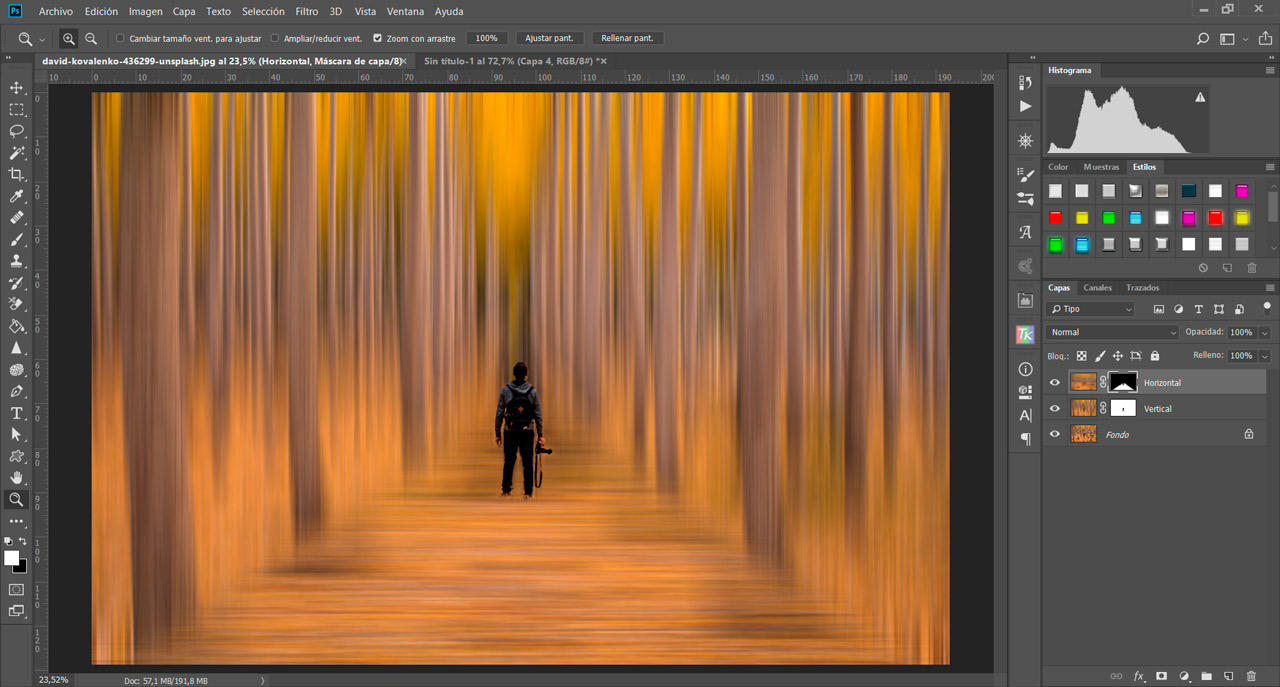Delete layer using trash icon in Capas panel

tap(1251, 677)
